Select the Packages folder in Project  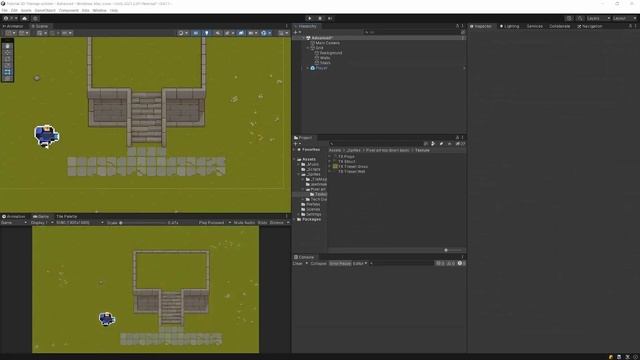(x=311, y=220)
